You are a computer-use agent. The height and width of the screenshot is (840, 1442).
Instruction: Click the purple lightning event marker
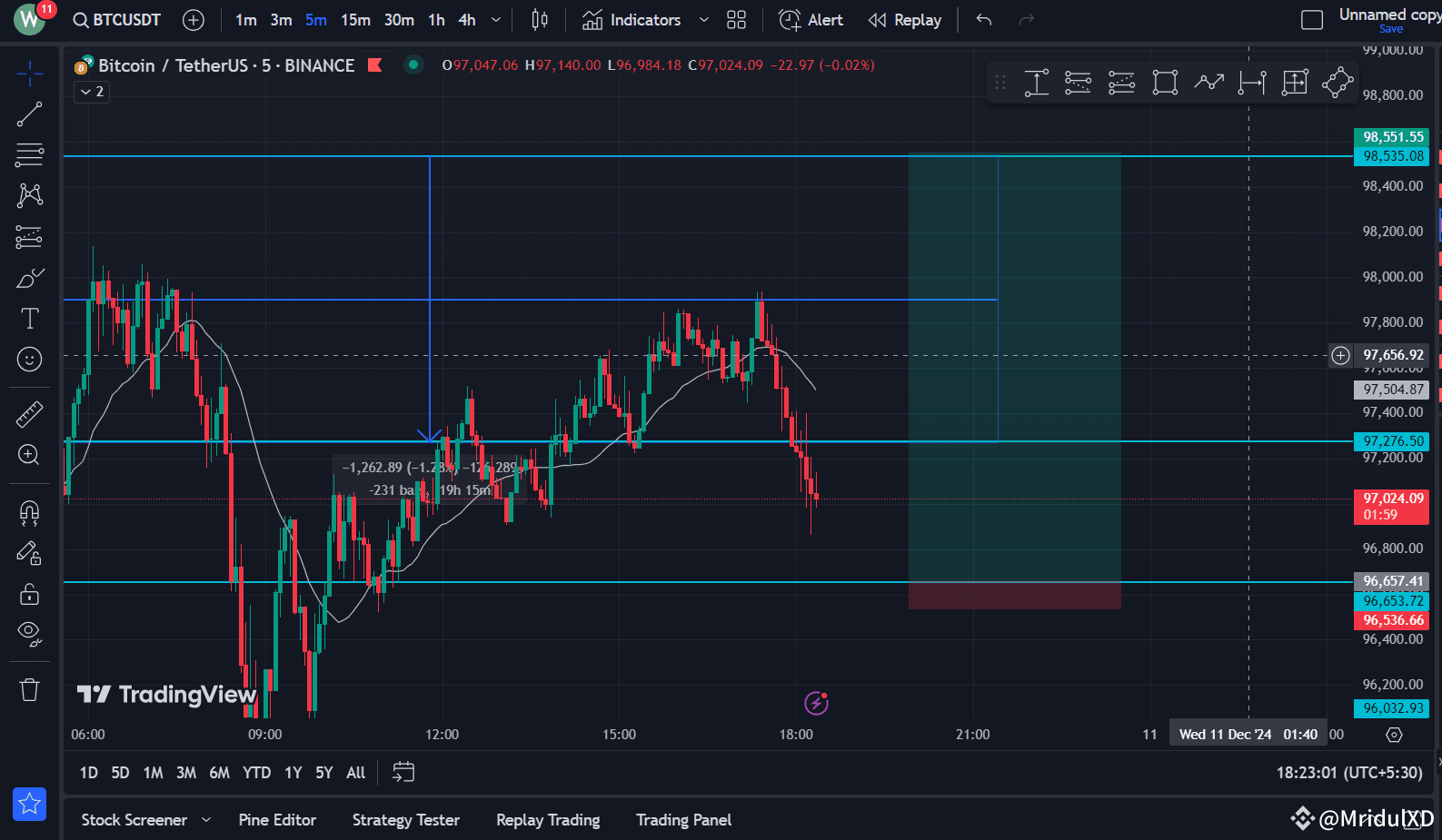pyautogui.click(x=816, y=703)
